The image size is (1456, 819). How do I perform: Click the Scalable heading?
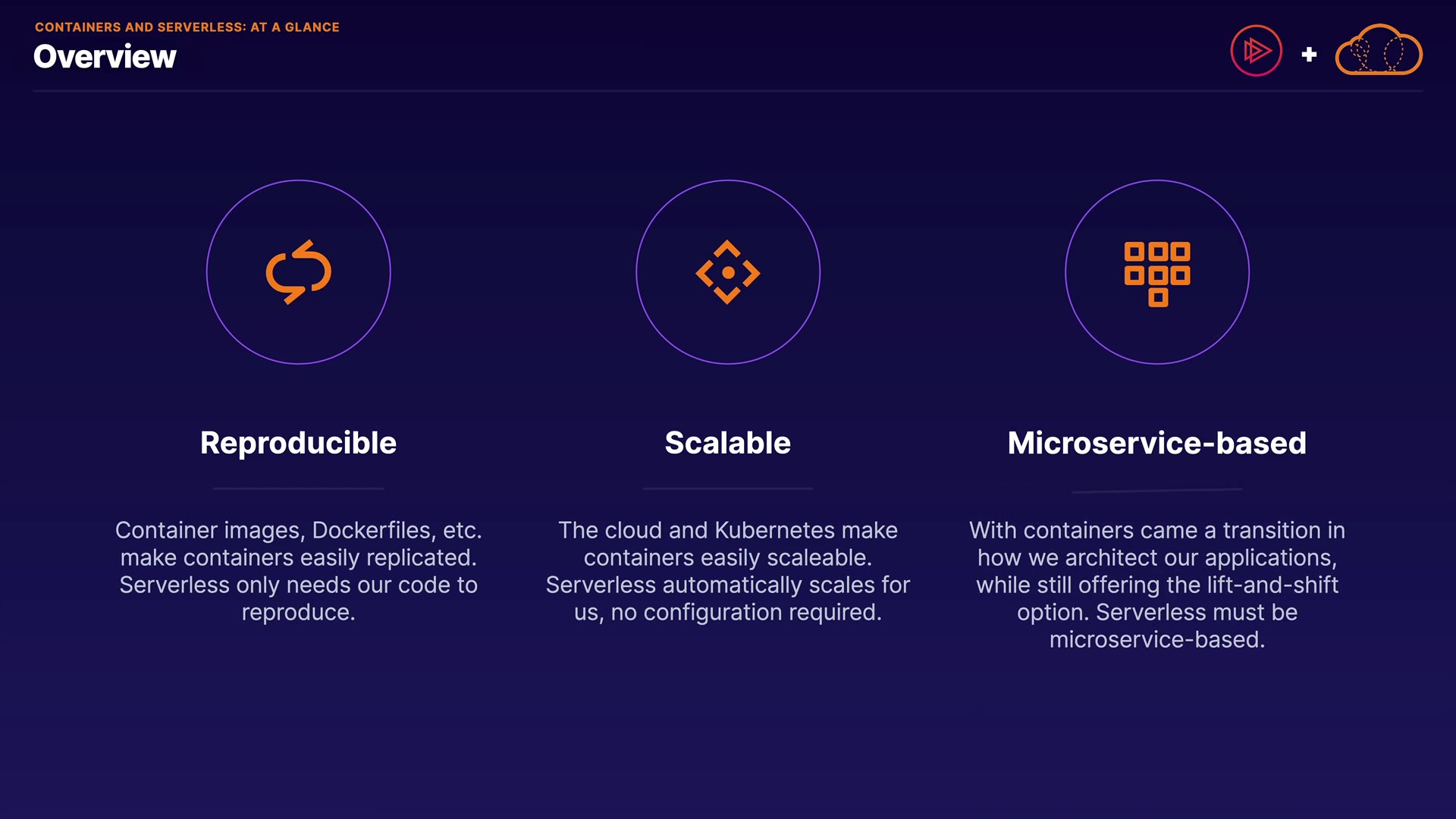727,443
